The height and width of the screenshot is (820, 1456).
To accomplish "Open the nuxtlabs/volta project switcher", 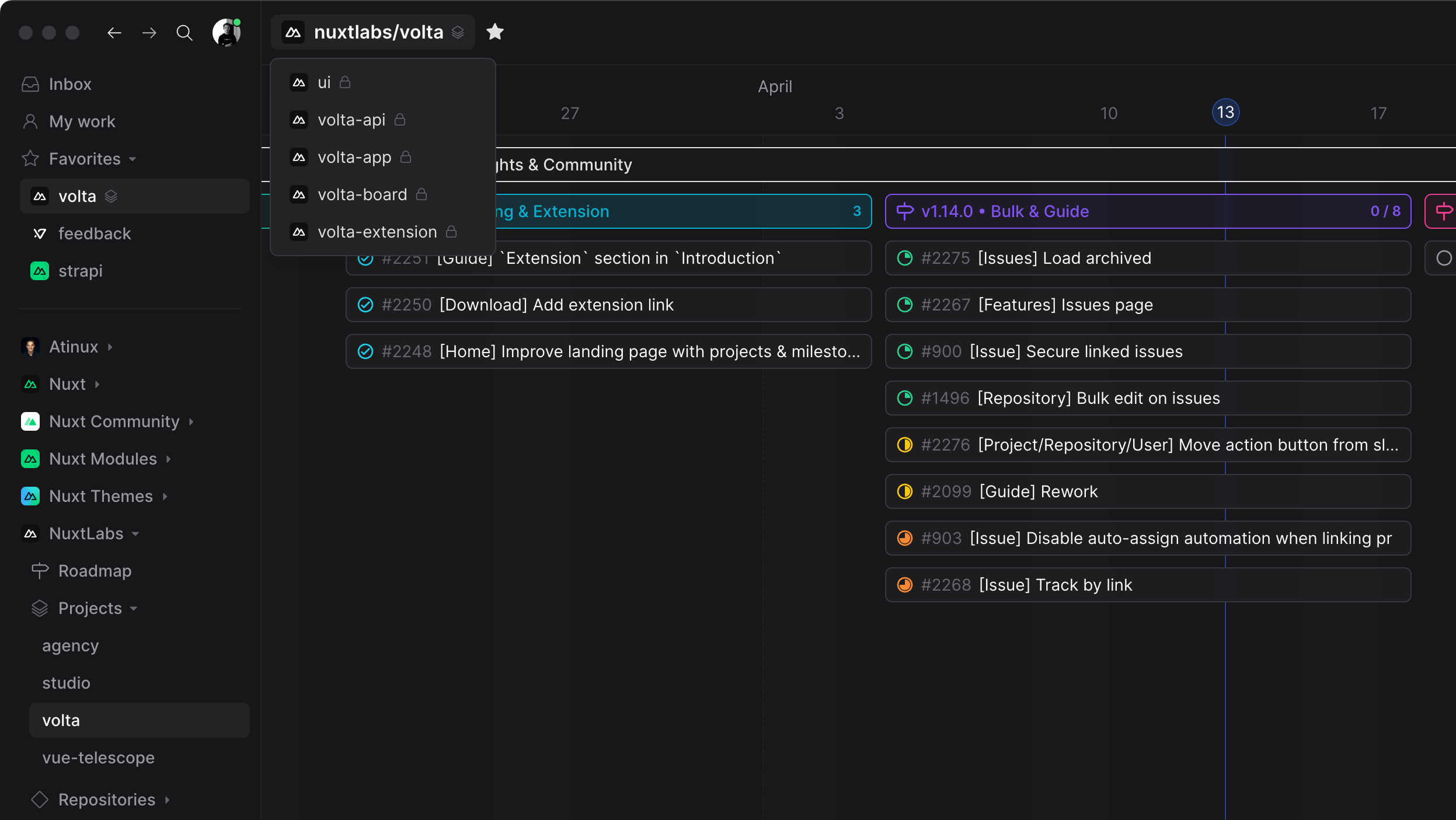I will tap(373, 32).
